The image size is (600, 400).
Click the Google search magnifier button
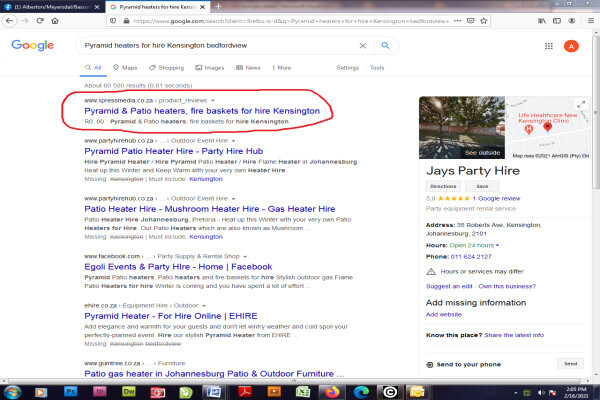[385, 46]
